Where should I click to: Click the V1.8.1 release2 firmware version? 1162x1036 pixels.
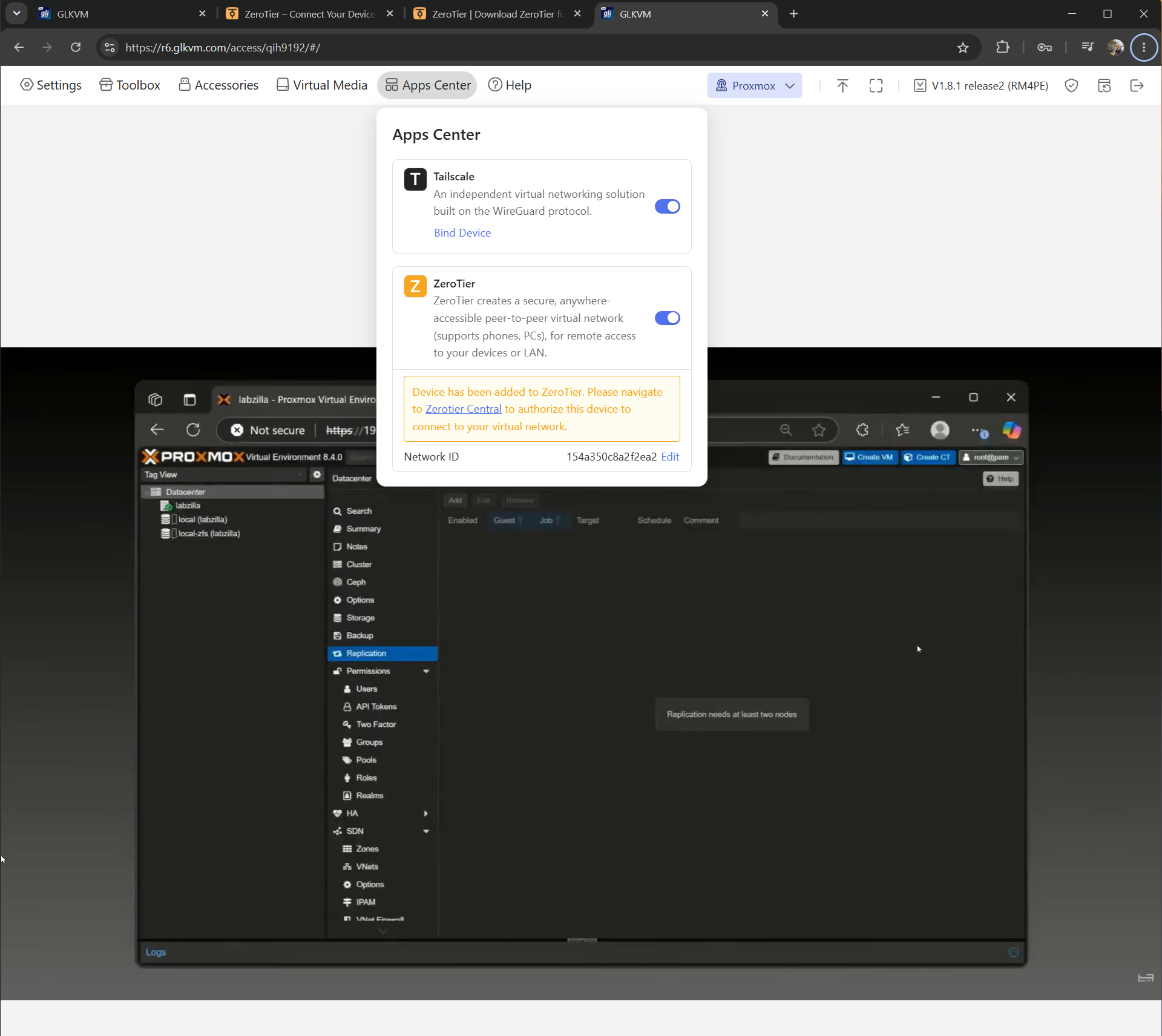pos(981,85)
